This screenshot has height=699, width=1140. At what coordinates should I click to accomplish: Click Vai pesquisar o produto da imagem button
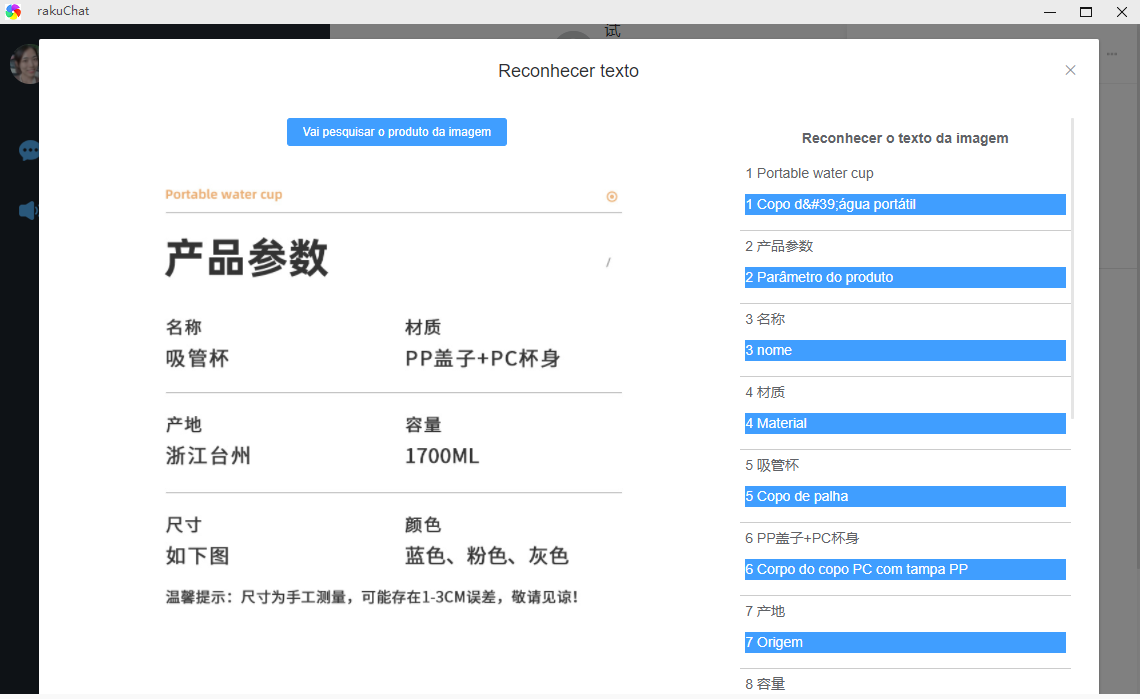pyautogui.click(x=397, y=132)
